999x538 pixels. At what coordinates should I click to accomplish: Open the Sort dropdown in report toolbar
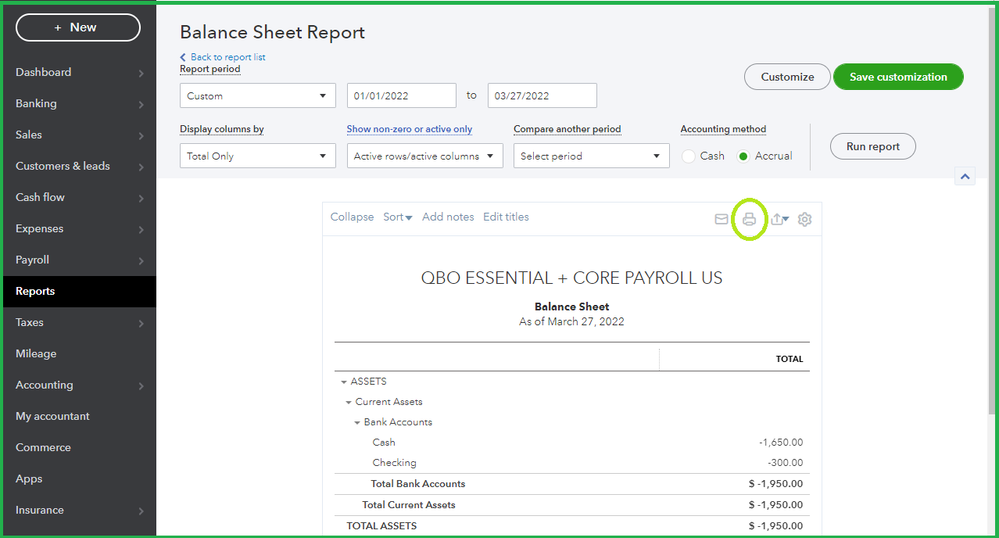(x=397, y=217)
